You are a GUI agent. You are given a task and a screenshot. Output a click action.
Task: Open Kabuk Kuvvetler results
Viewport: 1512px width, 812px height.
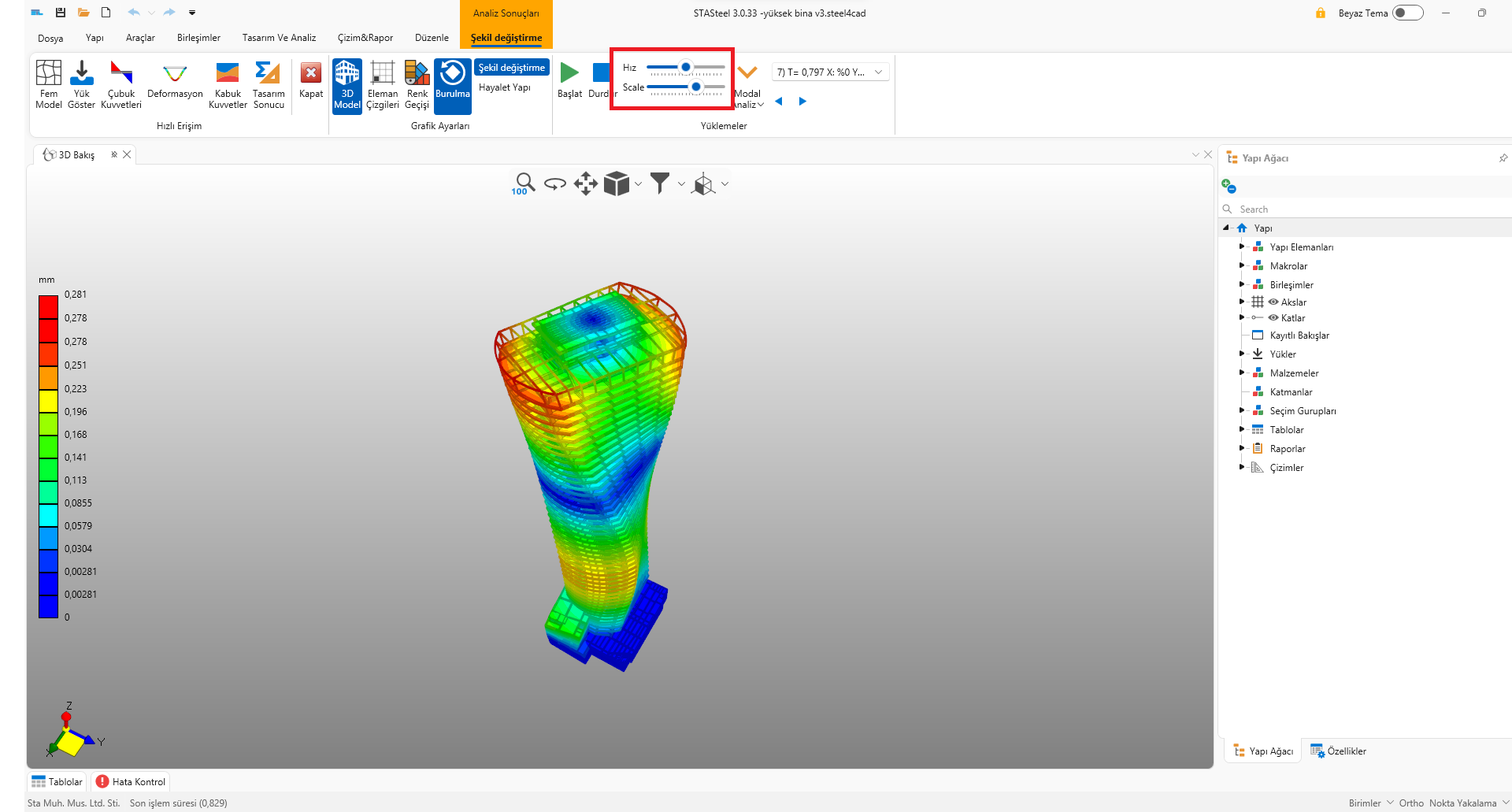[228, 84]
